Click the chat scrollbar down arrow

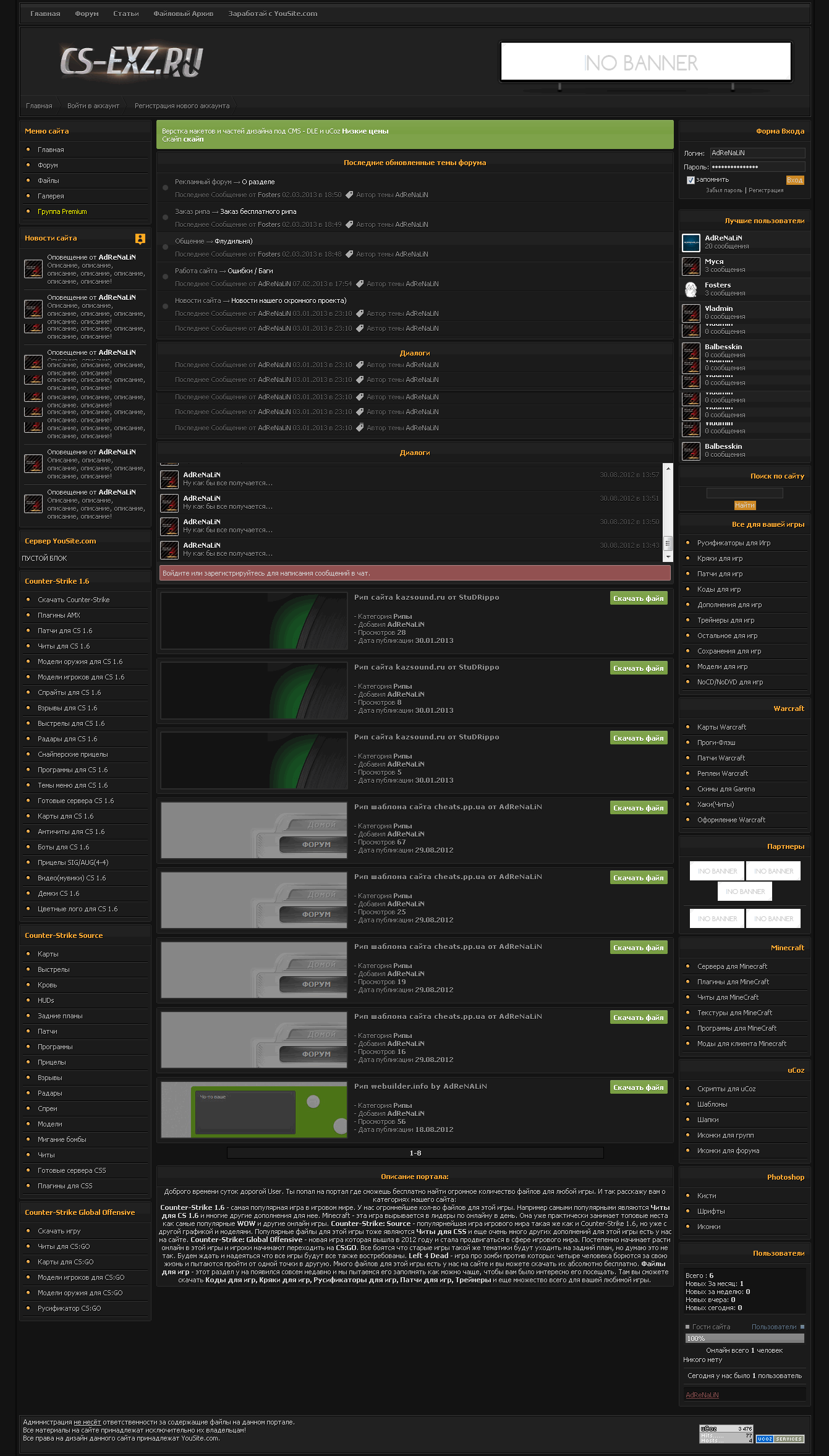point(668,557)
